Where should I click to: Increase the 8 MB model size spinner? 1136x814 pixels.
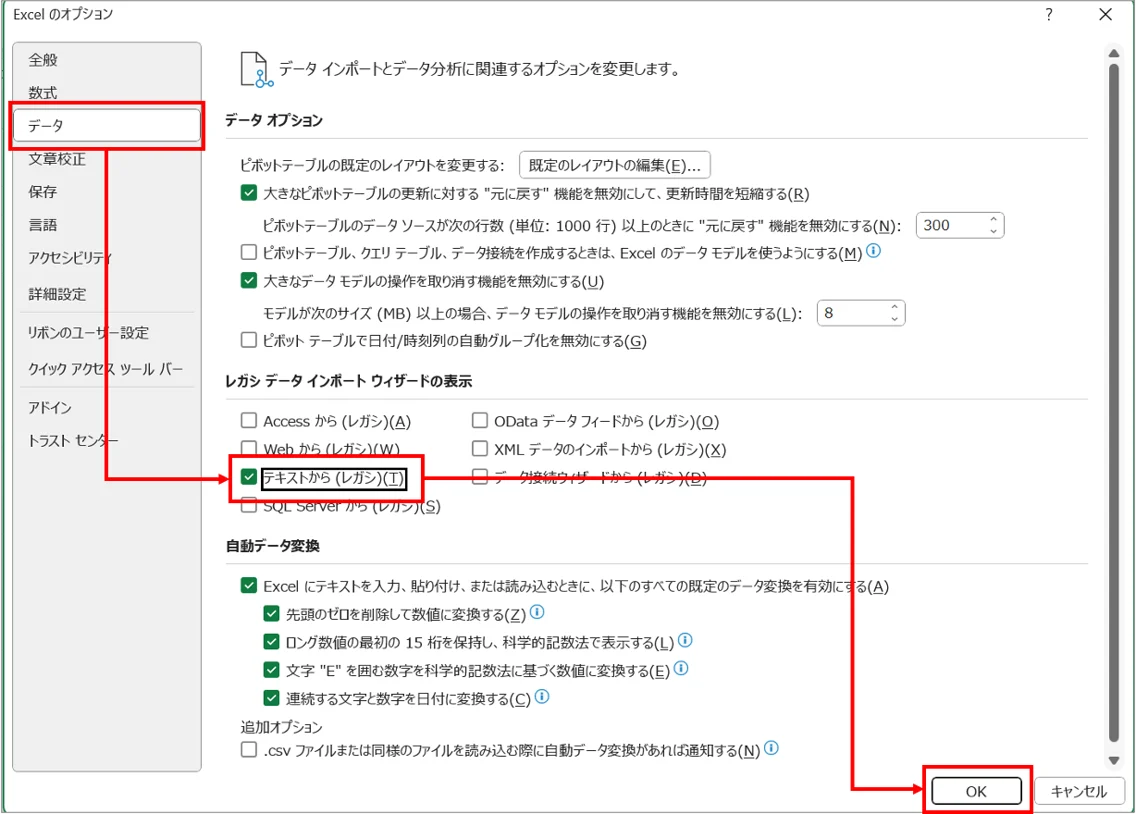895,307
